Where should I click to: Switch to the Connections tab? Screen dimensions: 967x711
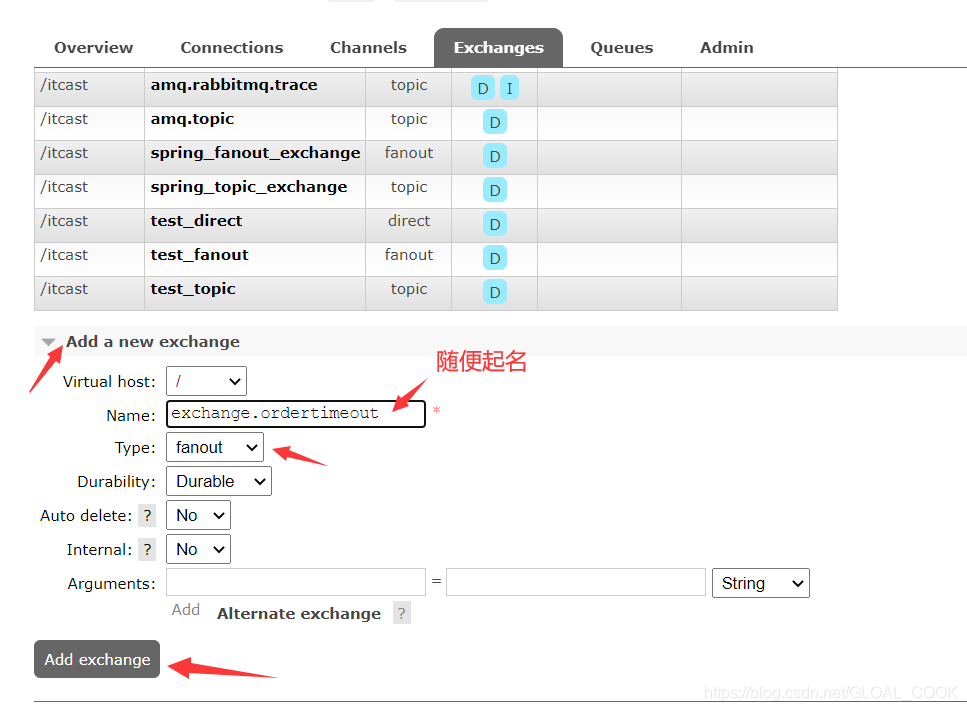[231, 47]
